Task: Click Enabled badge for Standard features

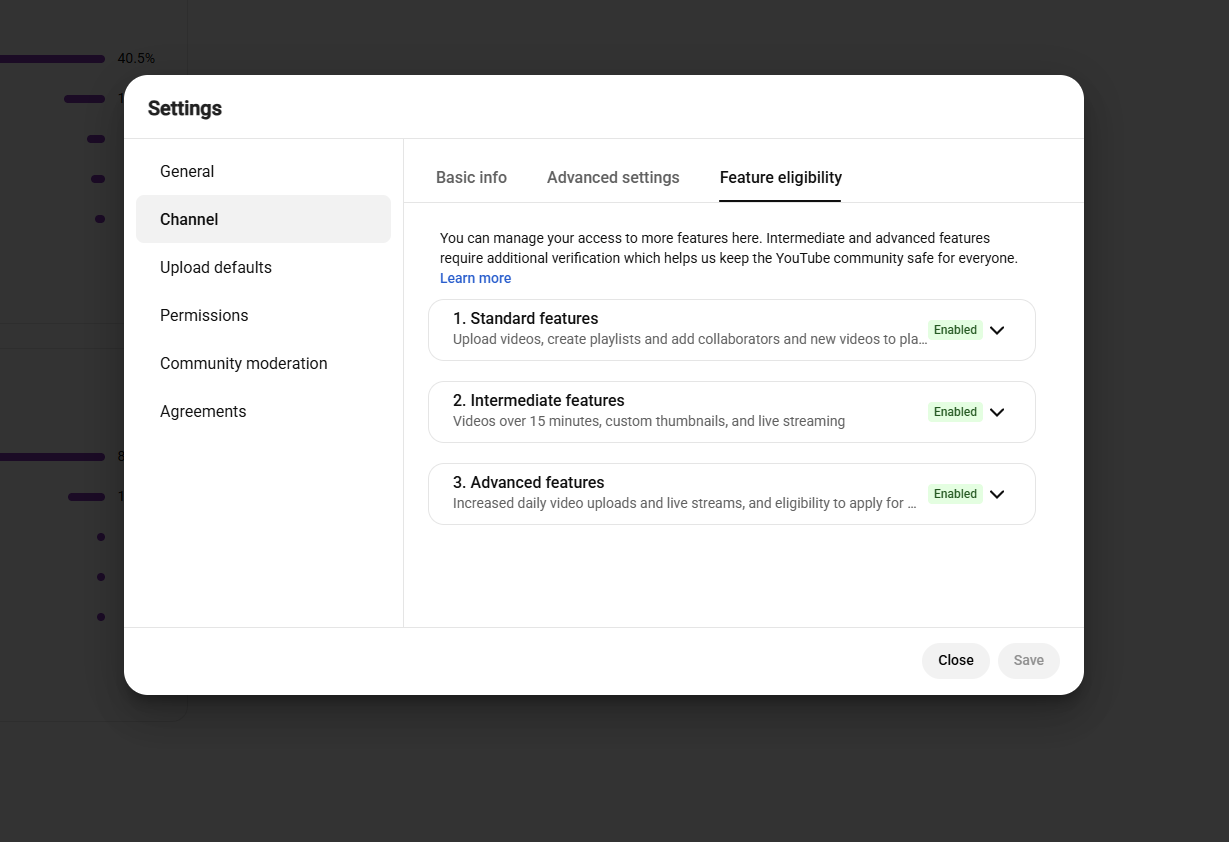Action: click(x=955, y=330)
